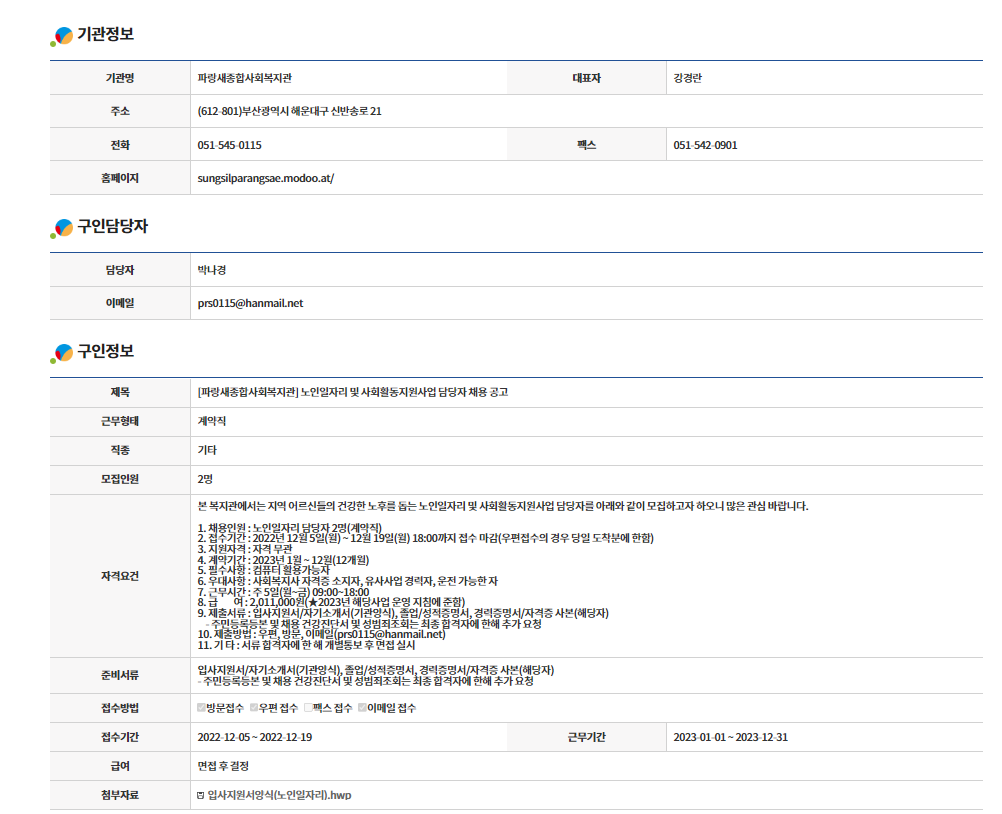Click the line starting with 4. 계약기간
Viewport: 1002px width, 814px height.
(283, 560)
